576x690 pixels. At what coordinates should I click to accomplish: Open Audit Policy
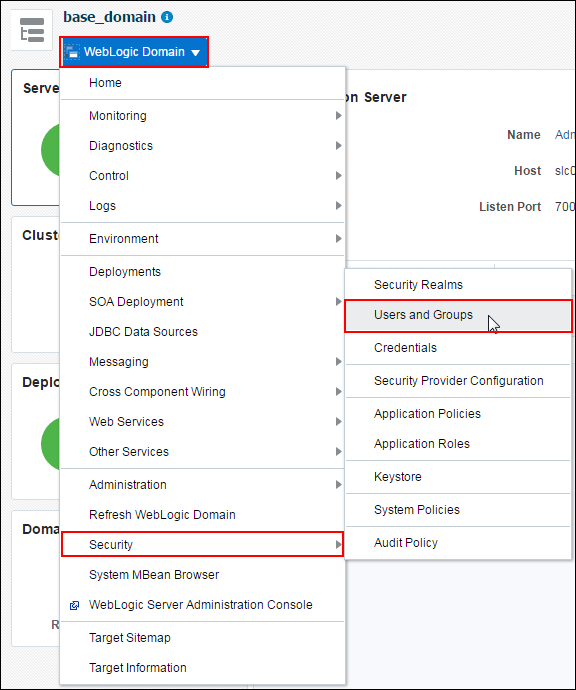click(458, 543)
